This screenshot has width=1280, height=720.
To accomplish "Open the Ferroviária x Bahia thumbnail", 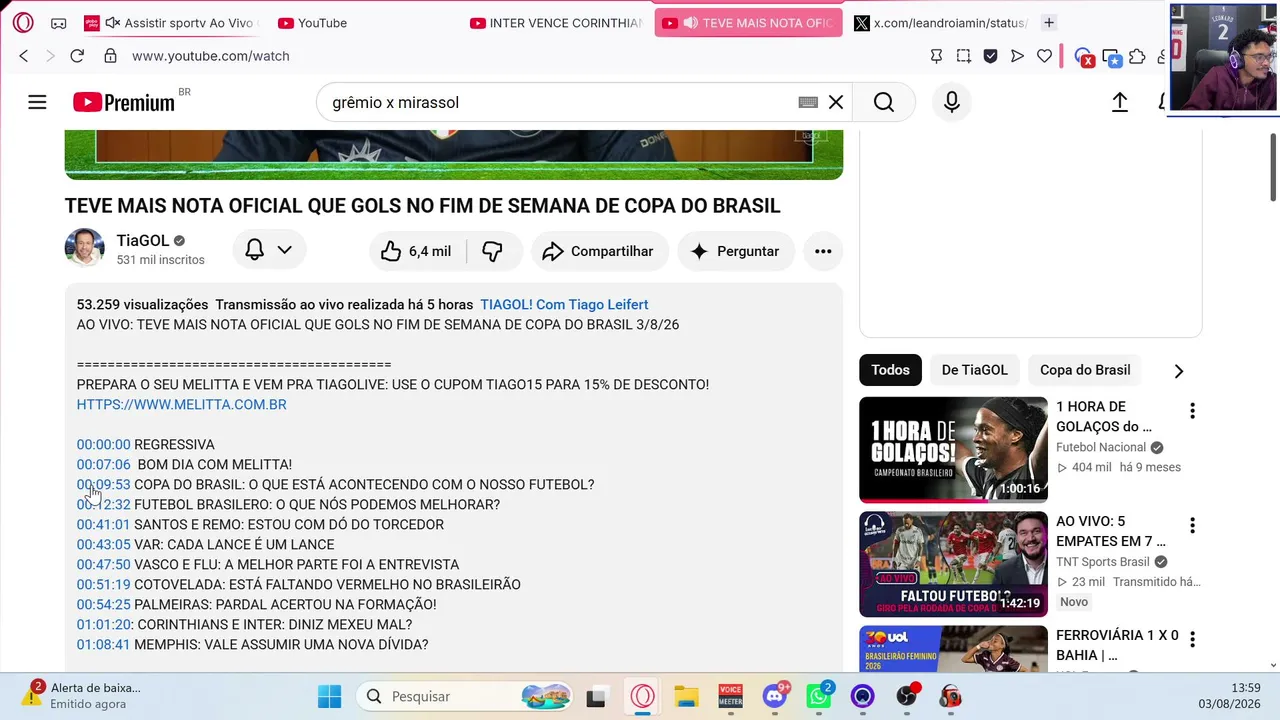I will 953,649.
